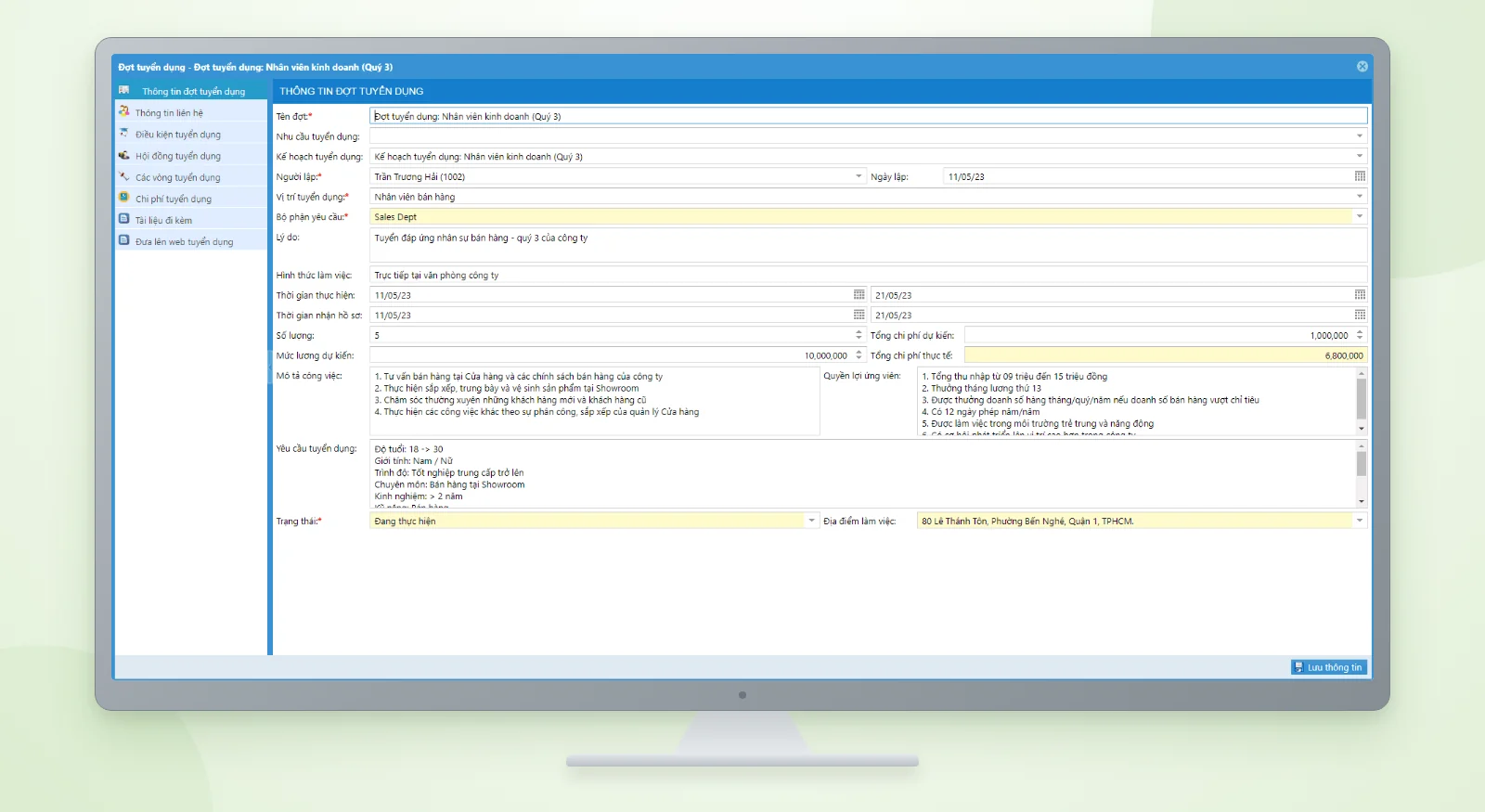
Task: Switch to 'Thông tin liên hệ' tab
Action: (x=191, y=112)
